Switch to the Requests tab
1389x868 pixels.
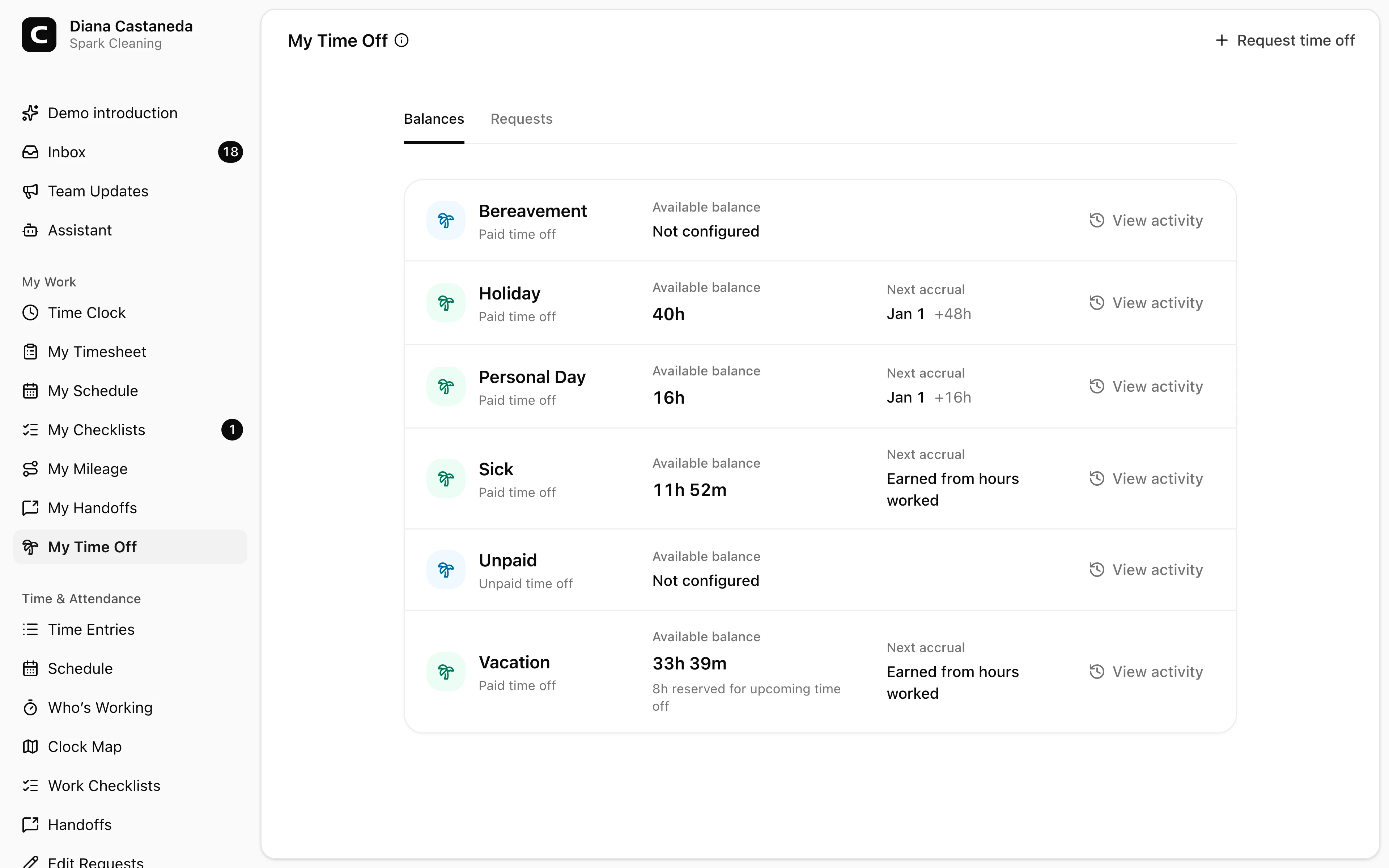click(521, 119)
